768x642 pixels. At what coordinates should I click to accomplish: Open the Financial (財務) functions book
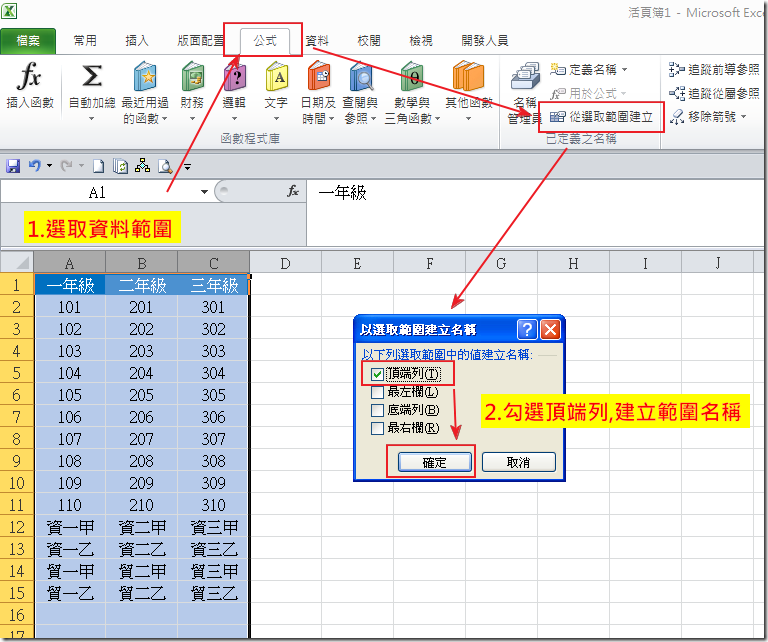(x=192, y=77)
